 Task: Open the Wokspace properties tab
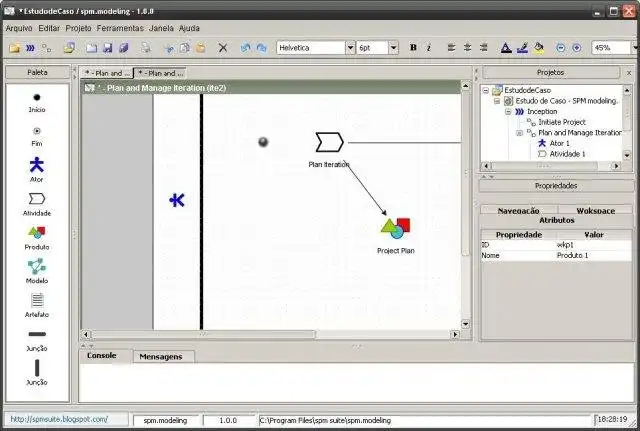pyautogui.click(x=595, y=211)
